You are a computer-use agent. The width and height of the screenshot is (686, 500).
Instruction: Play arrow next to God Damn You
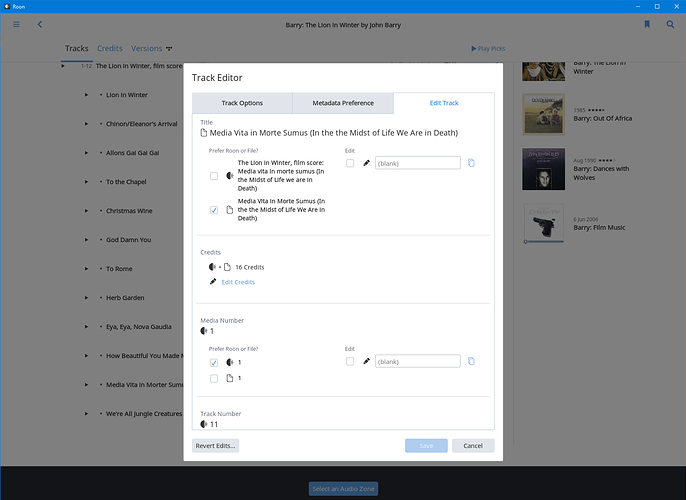click(x=86, y=240)
